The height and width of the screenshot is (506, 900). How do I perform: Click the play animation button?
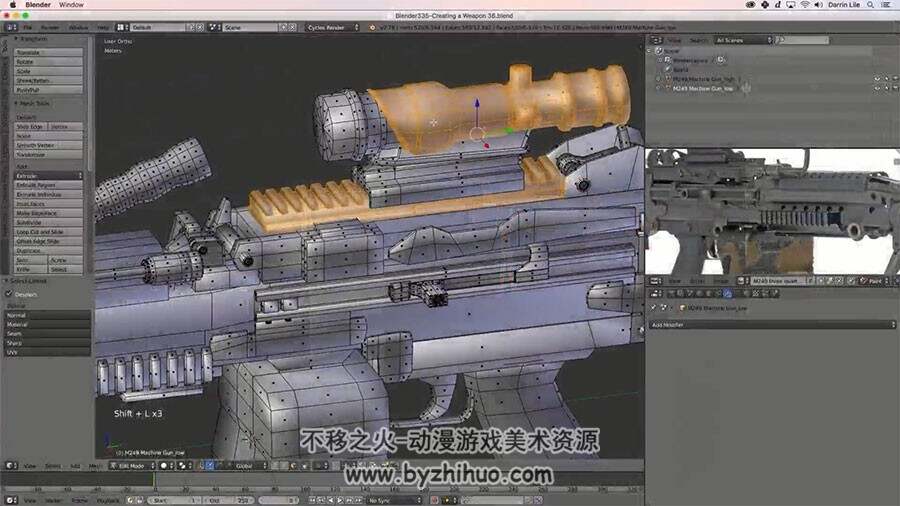[339, 500]
